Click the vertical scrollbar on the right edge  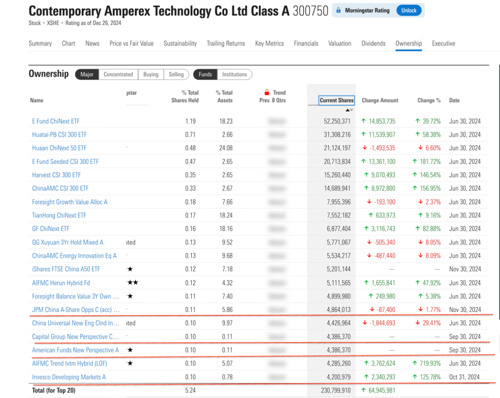[x=498, y=192]
